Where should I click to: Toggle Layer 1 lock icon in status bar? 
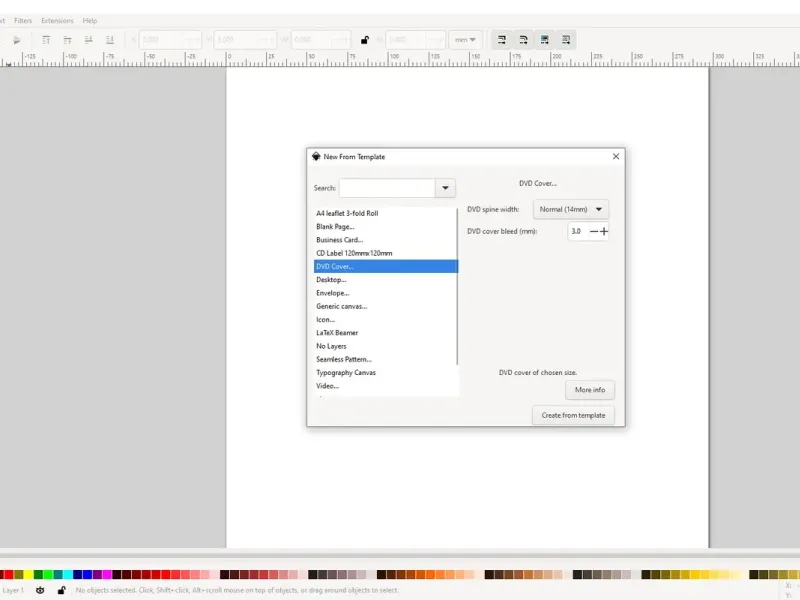point(61,590)
